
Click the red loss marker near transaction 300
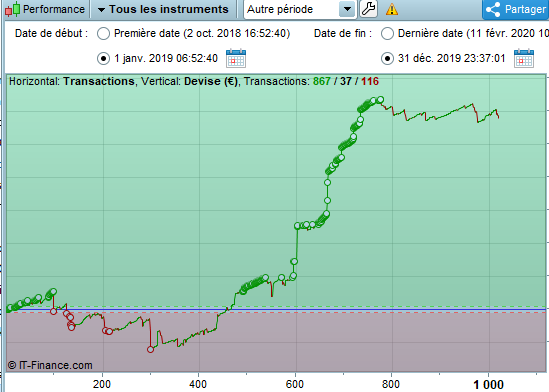click(x=150, y=349)
